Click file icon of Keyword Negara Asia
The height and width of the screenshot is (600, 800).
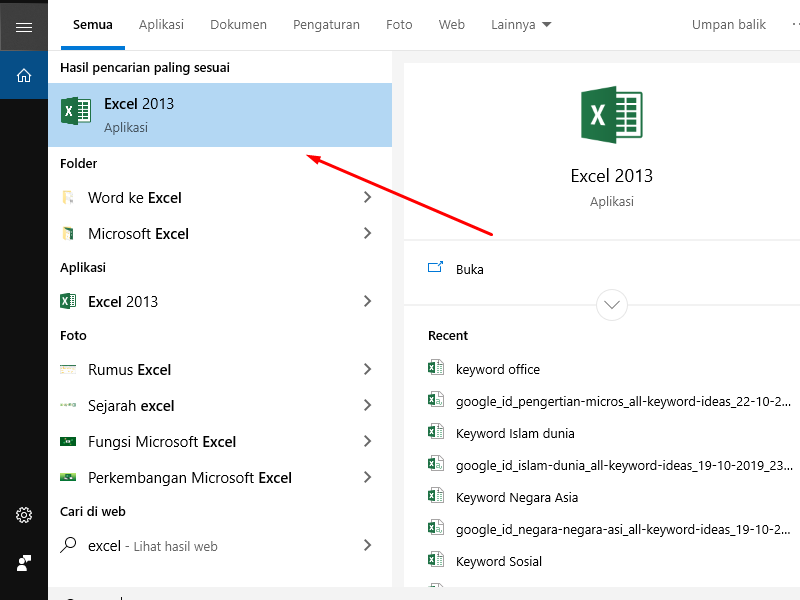pyautogui.click(x=436, y=495)
